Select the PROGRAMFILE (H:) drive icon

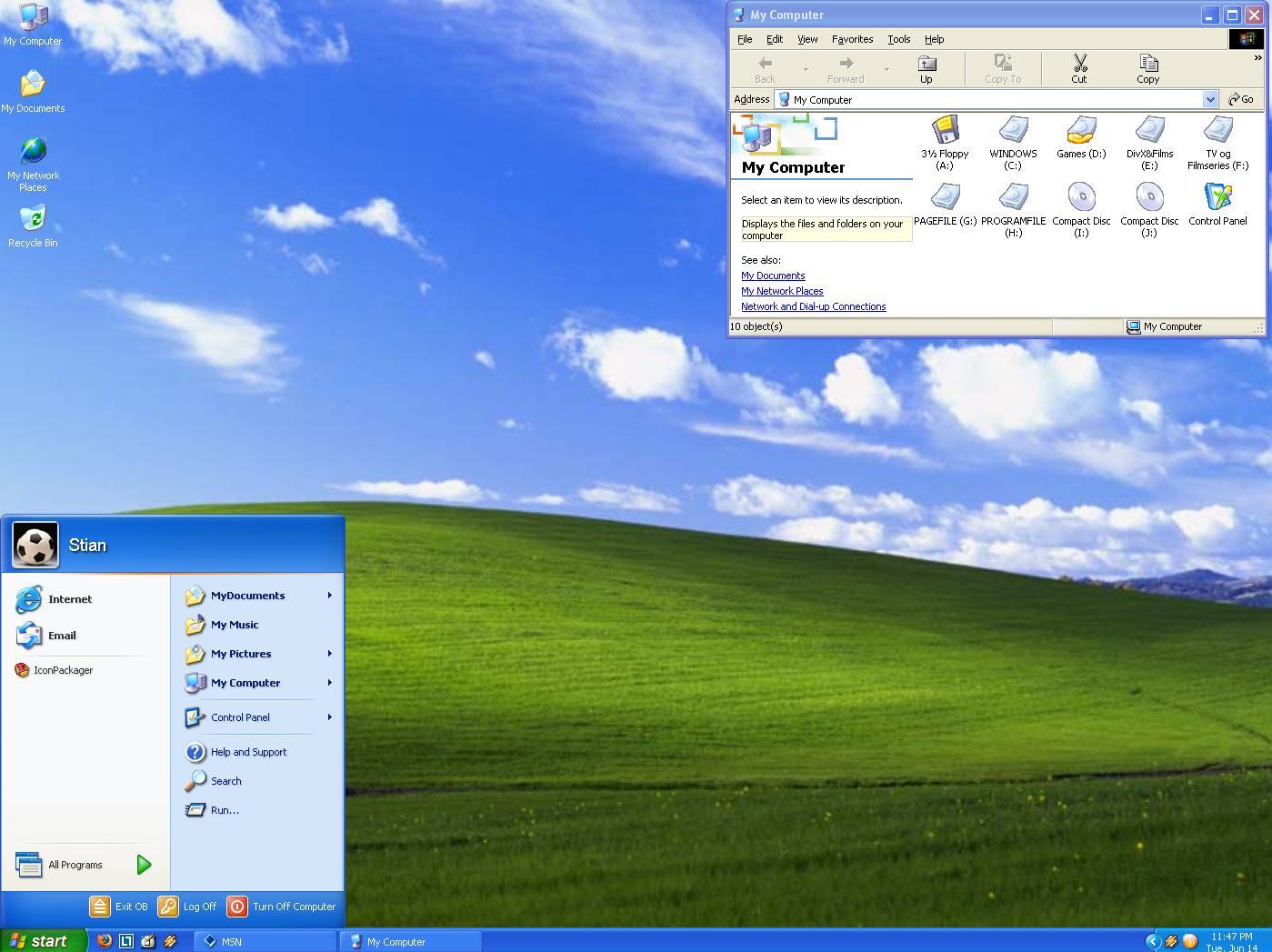coord(1013,197)
